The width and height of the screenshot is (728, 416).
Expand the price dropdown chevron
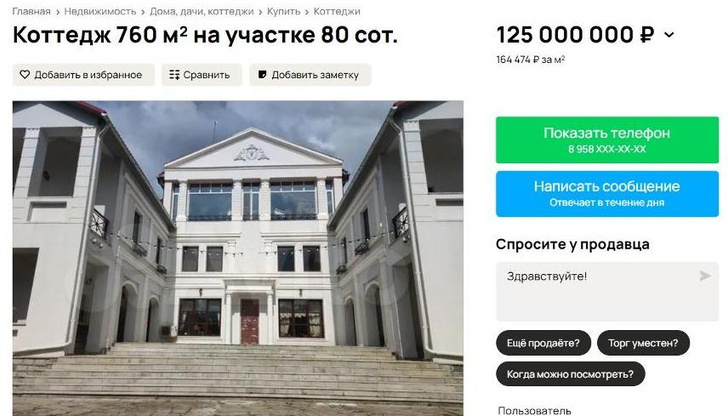[669, 35]
